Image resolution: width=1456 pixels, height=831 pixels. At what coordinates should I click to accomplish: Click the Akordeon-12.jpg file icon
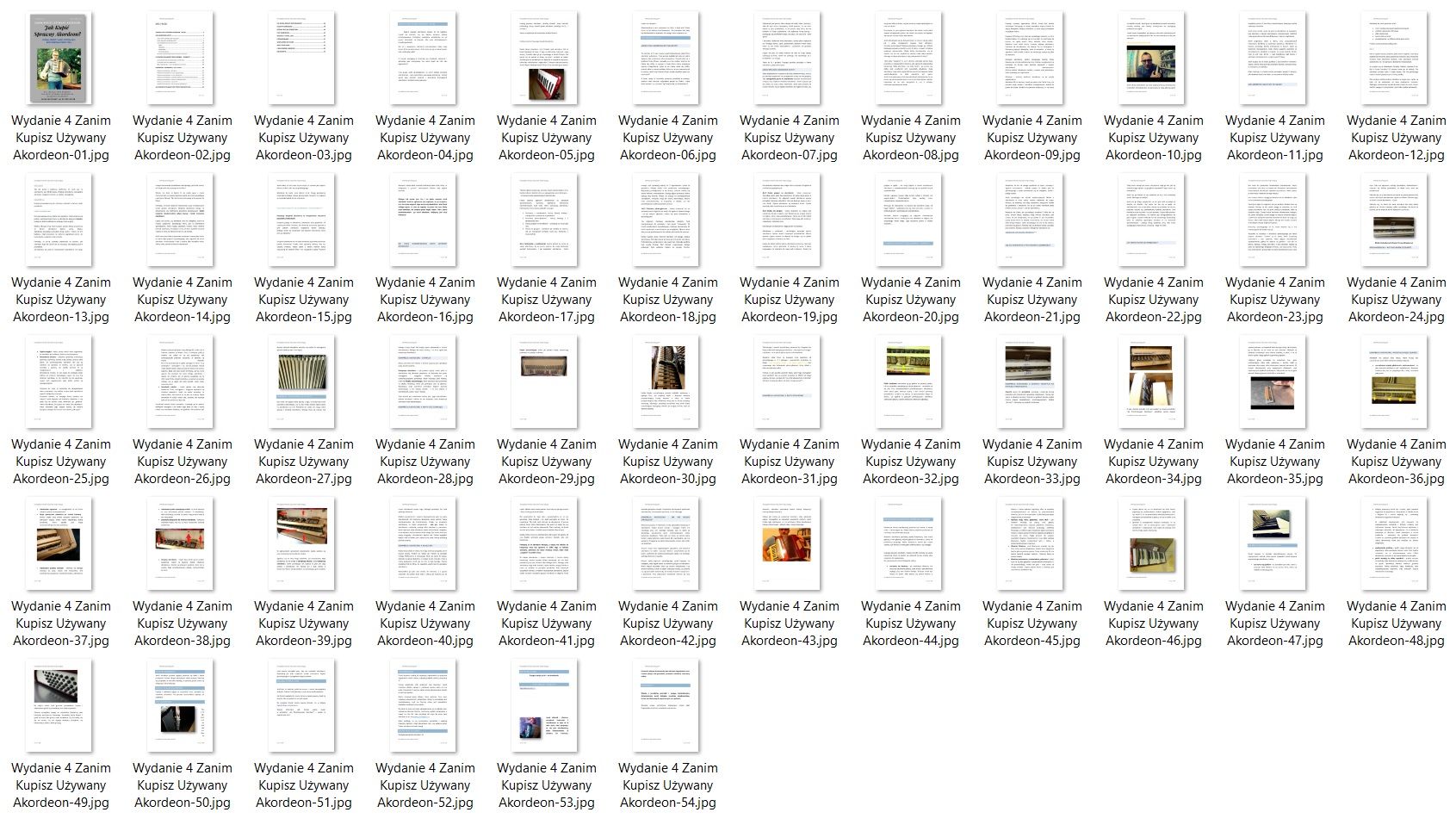point(1396,59)
